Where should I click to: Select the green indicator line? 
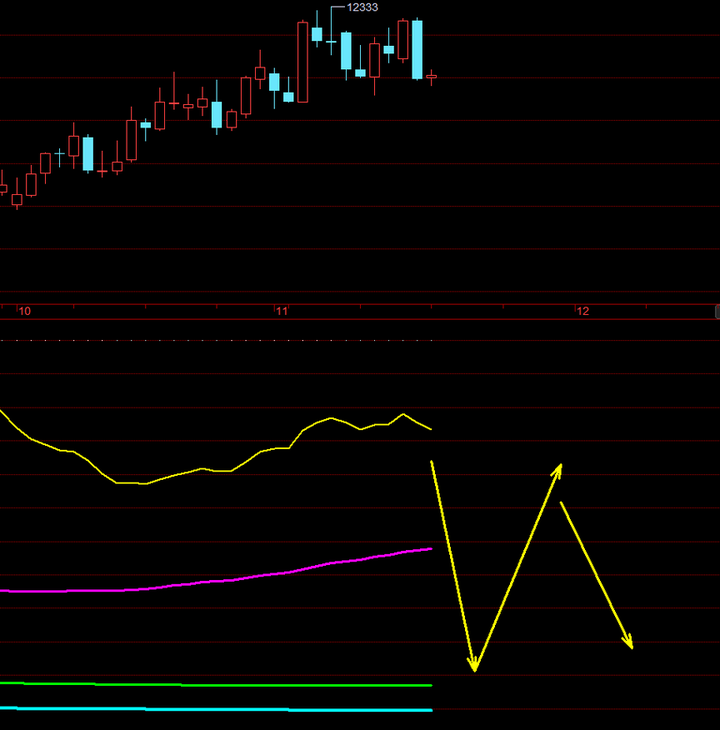(216, 684)
